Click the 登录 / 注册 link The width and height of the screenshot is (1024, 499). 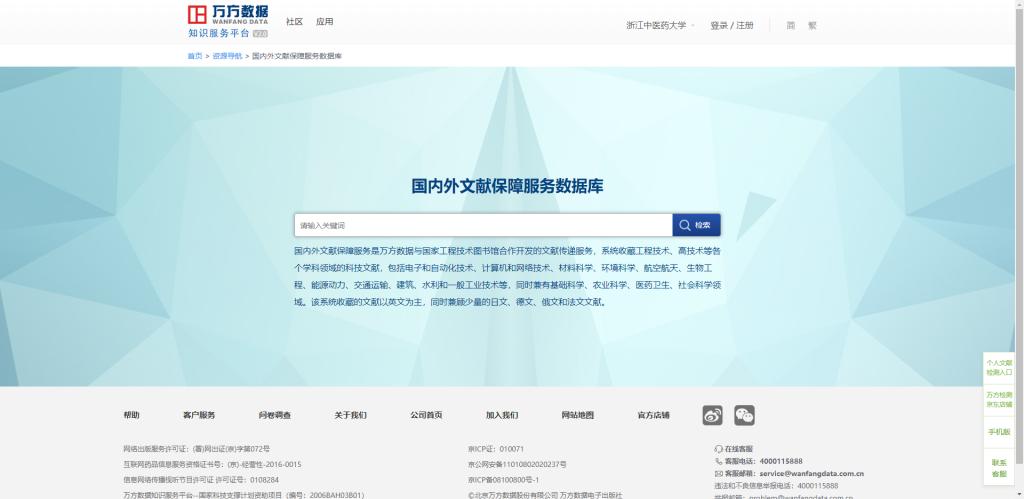(x=731, y=25)
